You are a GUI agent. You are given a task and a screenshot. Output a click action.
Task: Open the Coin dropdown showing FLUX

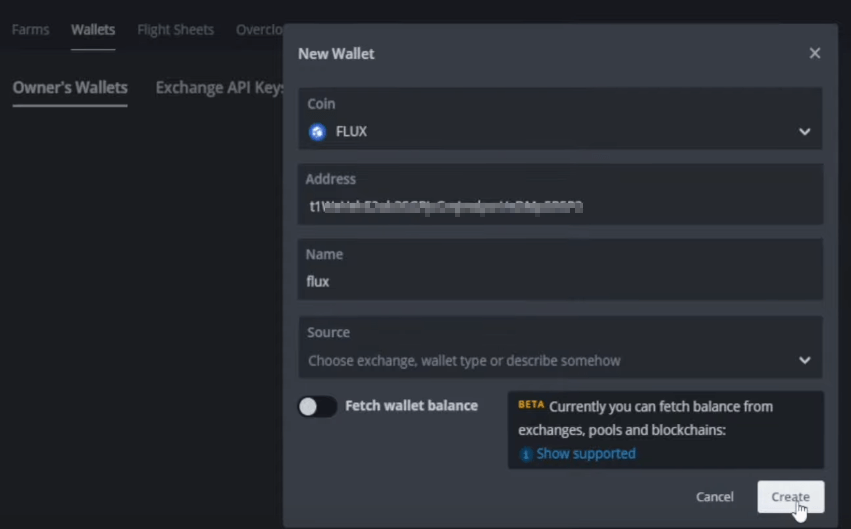pos(560,118)
